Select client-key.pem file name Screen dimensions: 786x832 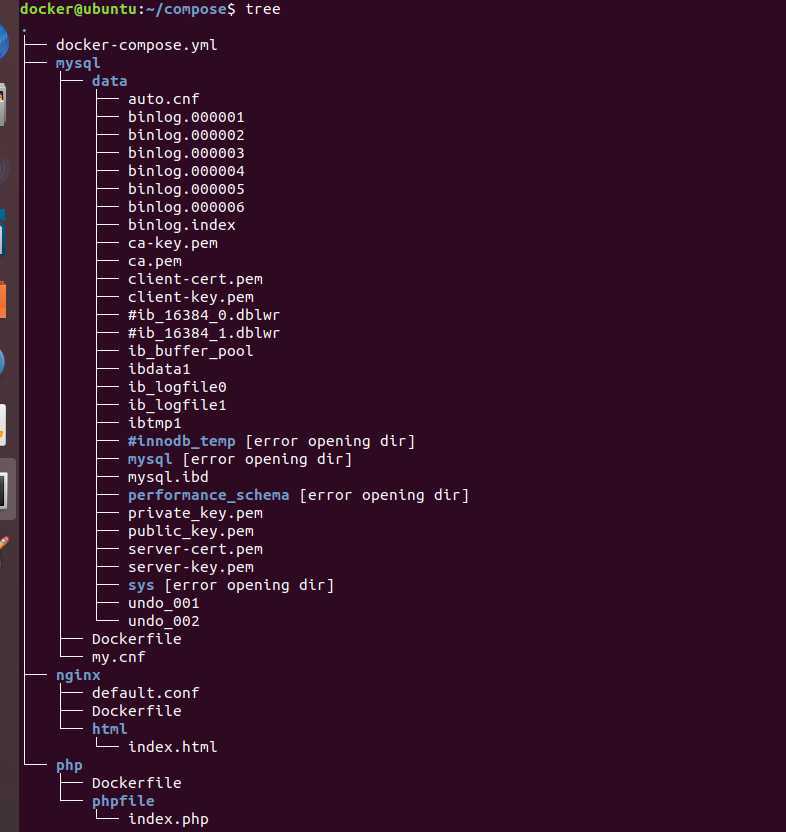point(191,298)
